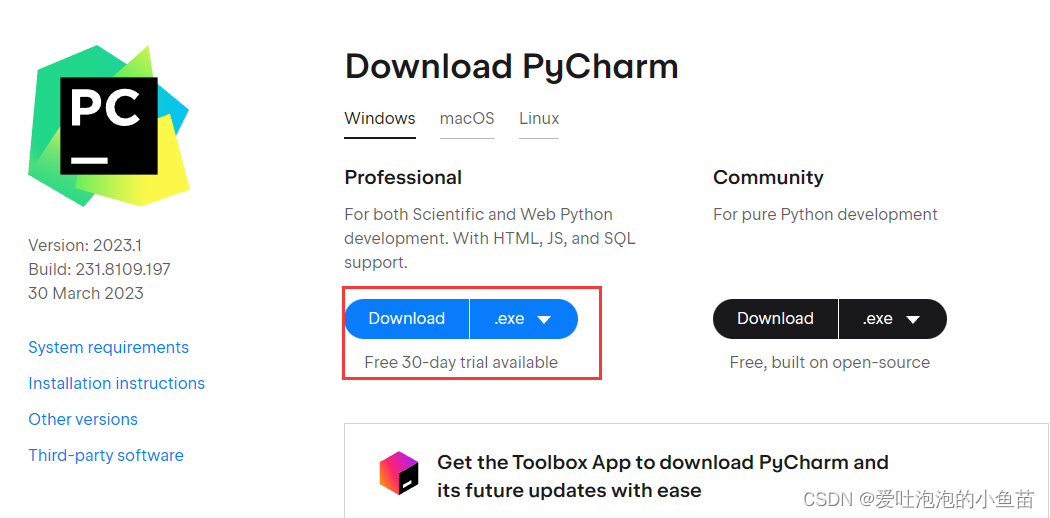The image size is (1050, 518).
Task: Click the Scientific and Web Python description
Action: click(490, 238)
